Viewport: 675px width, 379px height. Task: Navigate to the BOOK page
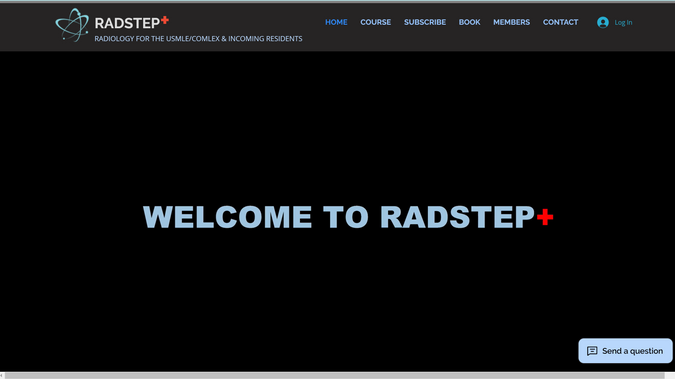point(469,22)
